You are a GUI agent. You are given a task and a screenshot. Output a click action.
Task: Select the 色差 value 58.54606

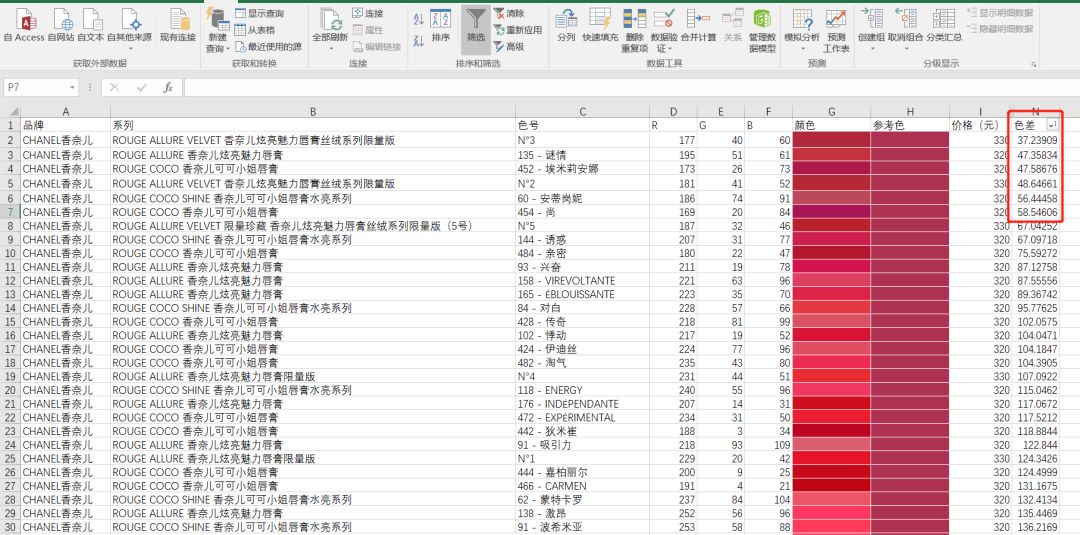[x=1035, y=211]
